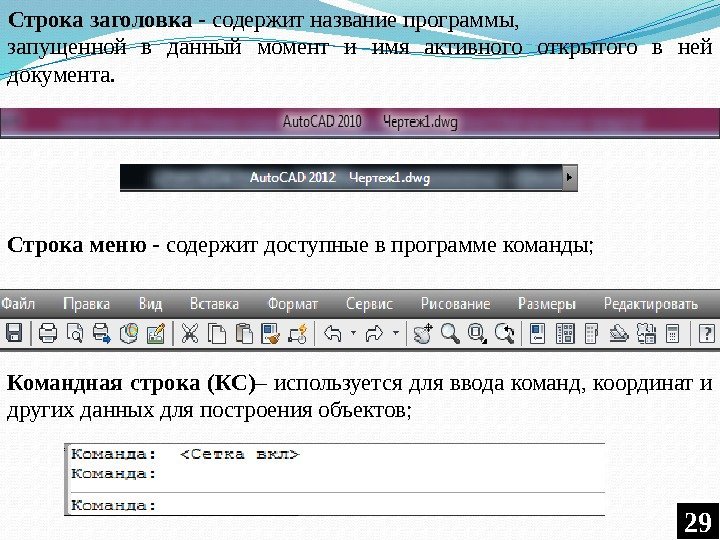Activate the Pan hand tool
720x540 pixels.
point(422,333)
